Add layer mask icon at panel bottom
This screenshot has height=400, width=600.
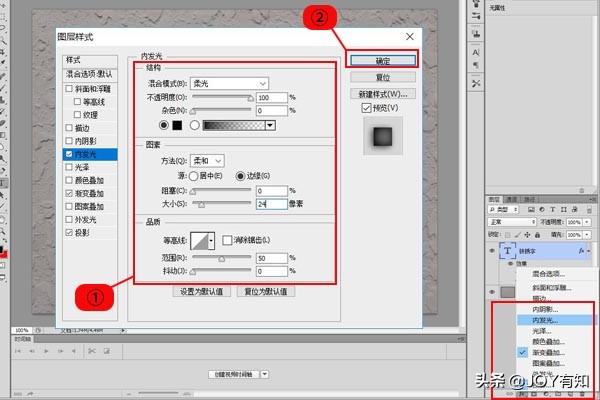[534, 393]
